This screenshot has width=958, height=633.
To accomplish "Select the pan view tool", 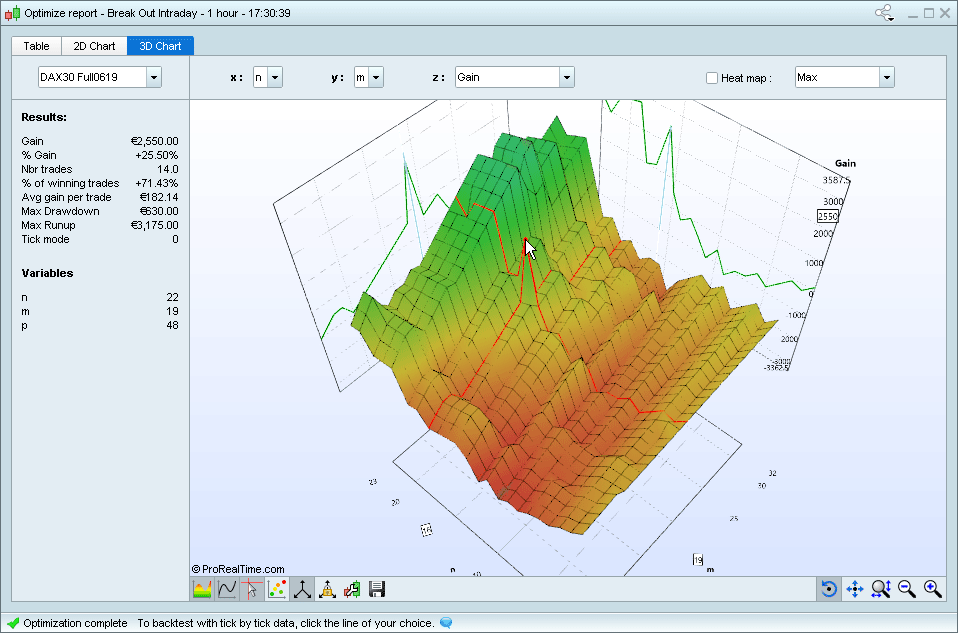I will (x=855, y=589).
